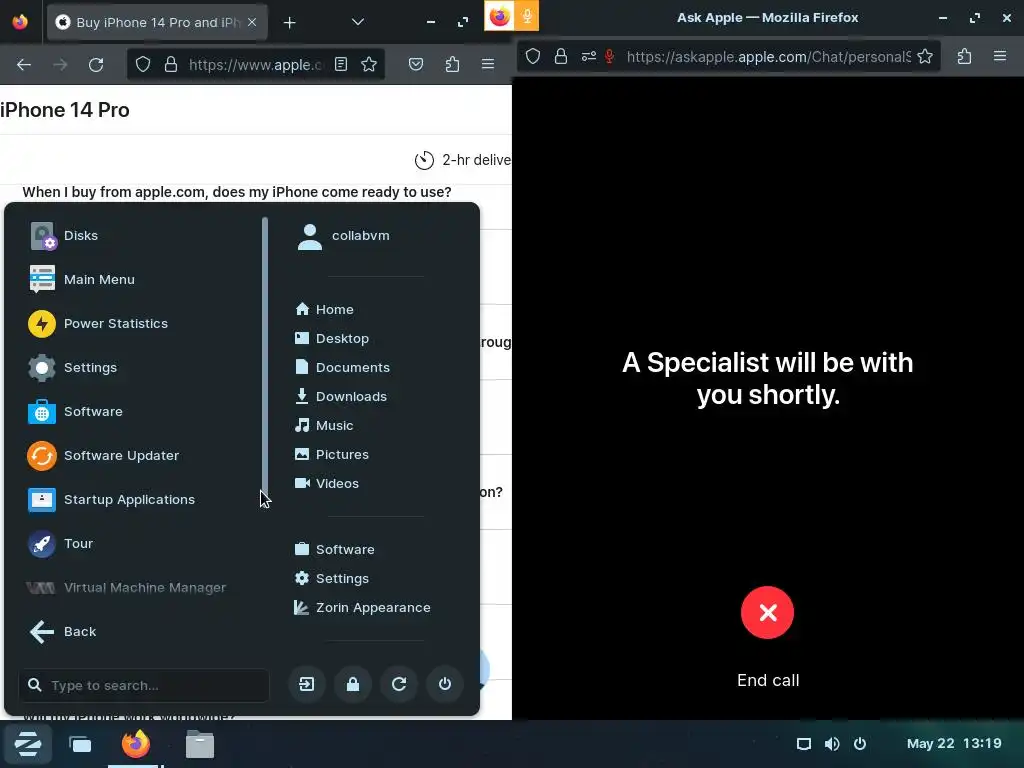Open Files manager from taskbar
This screenshot has width=1024, height=768.
[200, 744]
